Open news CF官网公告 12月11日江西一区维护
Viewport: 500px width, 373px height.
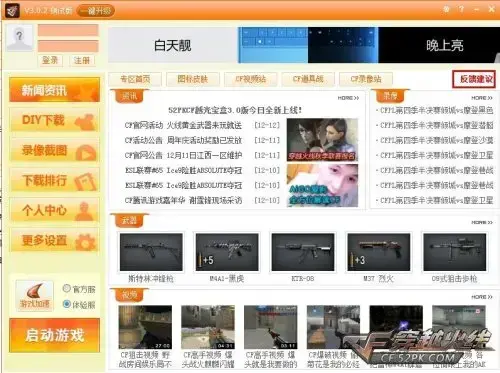[183, 155]
